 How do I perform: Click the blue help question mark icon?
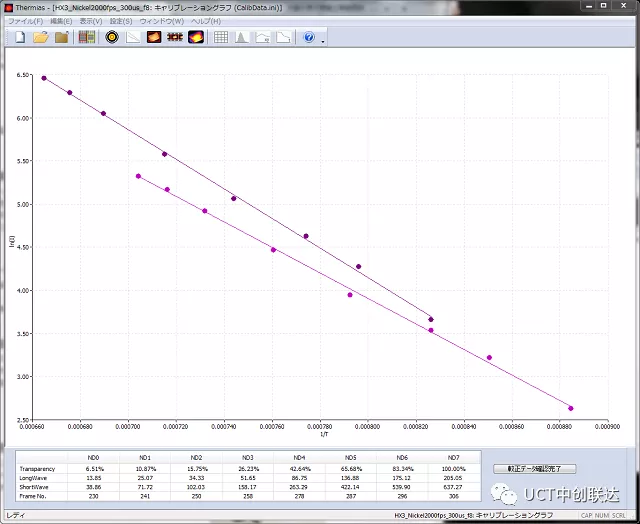tap(308, 38)
